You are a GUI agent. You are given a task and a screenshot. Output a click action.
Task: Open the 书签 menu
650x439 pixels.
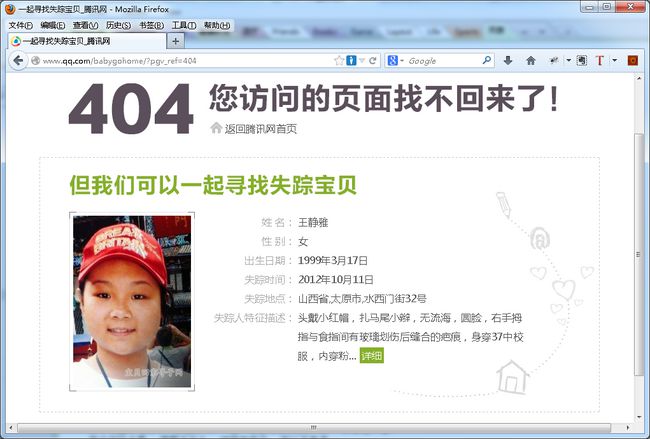click(x=151, y=25)
